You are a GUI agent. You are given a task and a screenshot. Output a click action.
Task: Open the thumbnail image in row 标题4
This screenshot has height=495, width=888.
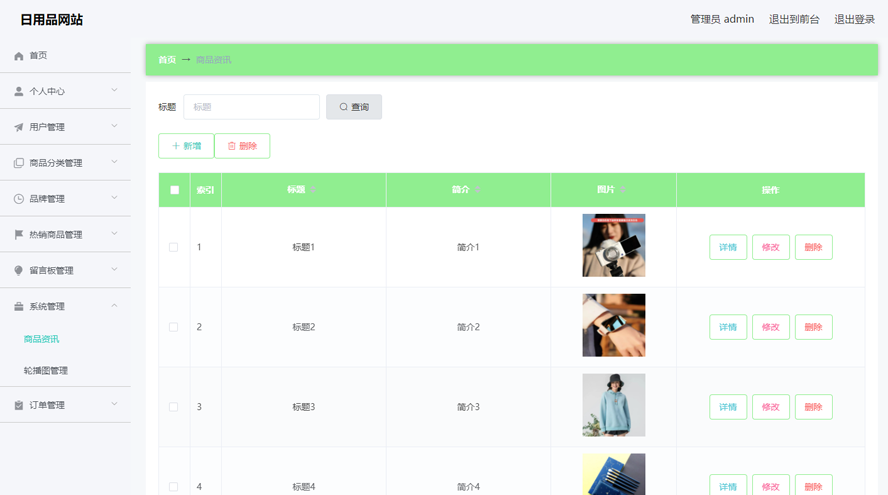click(614, 474)
